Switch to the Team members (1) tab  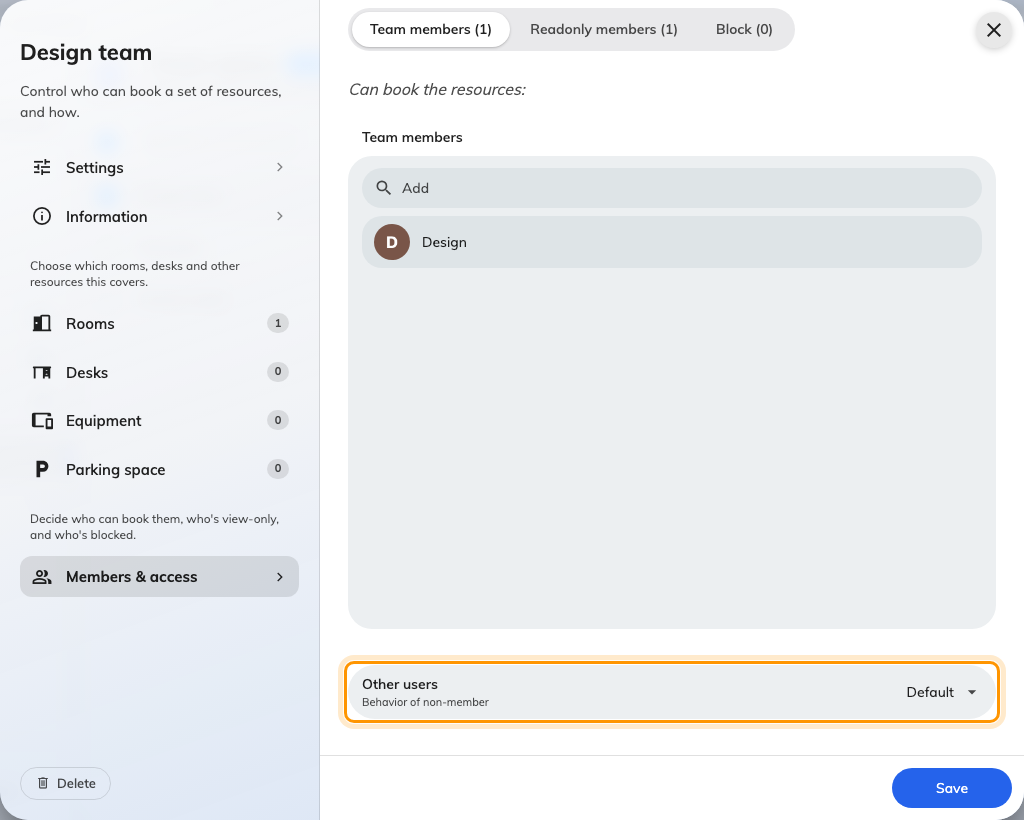coord(430,29)
